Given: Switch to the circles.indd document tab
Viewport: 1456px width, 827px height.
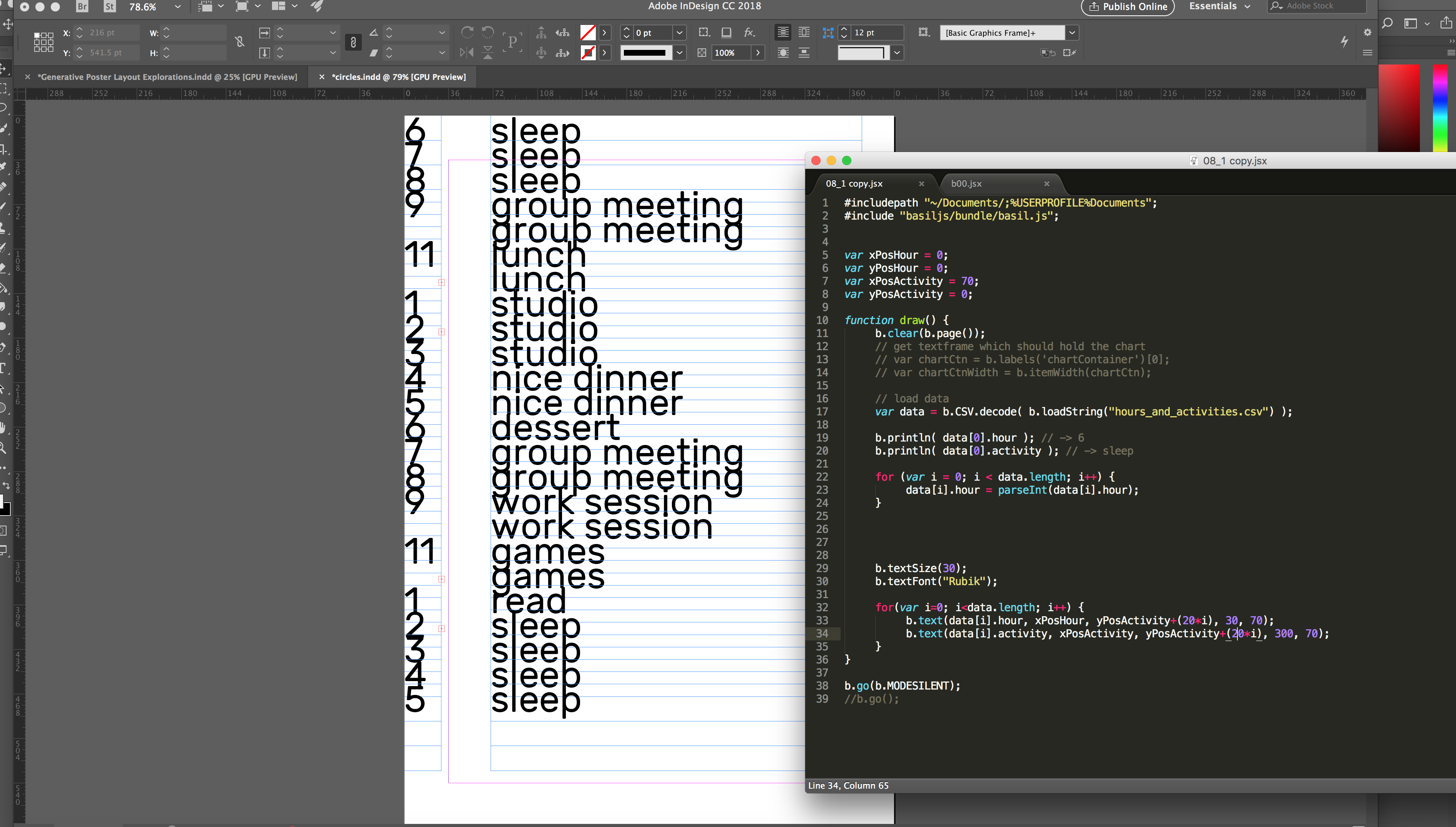Looking at the screenshot, I should (398, 77).
